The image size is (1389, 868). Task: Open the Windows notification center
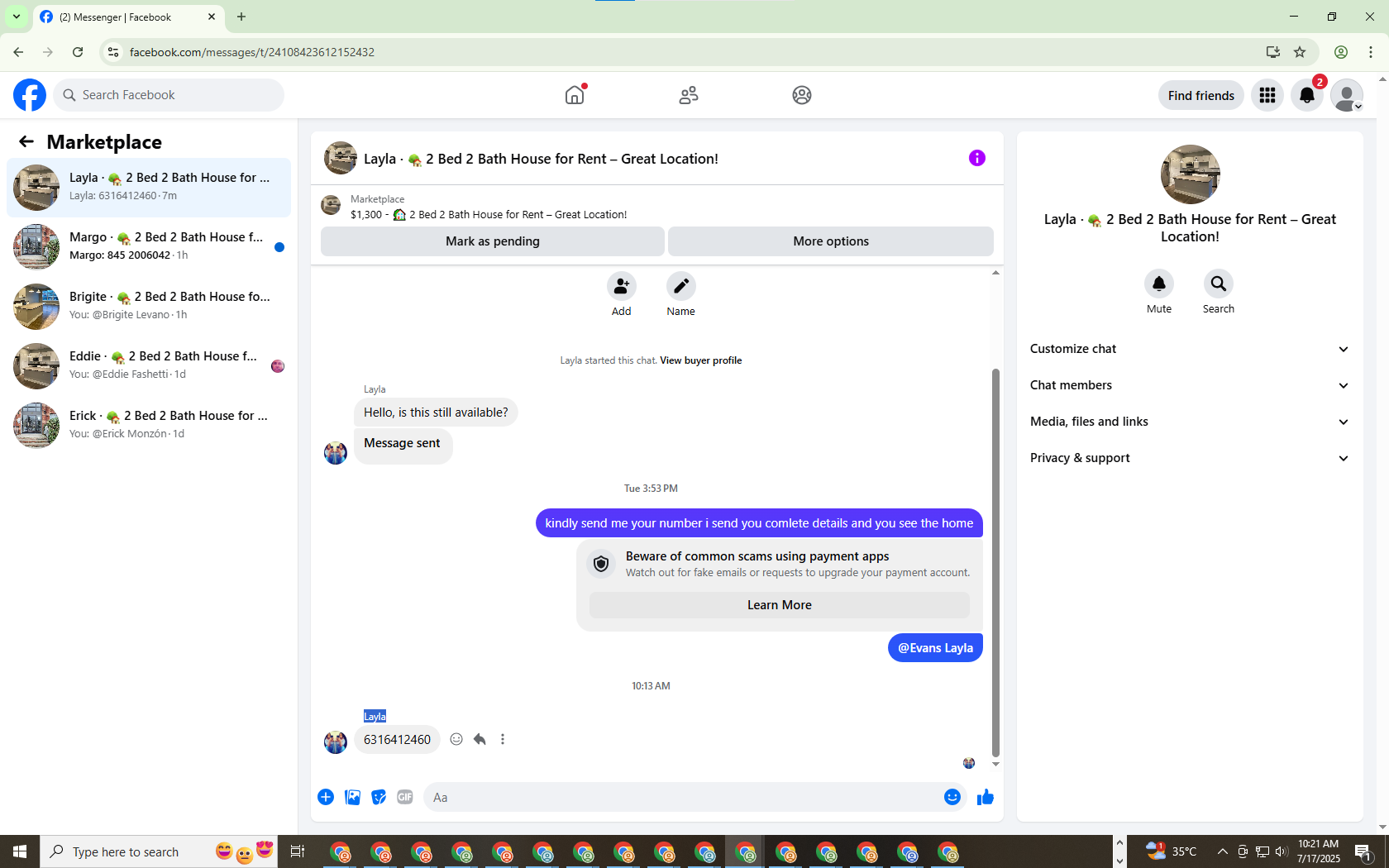(x=1364, y=851)
